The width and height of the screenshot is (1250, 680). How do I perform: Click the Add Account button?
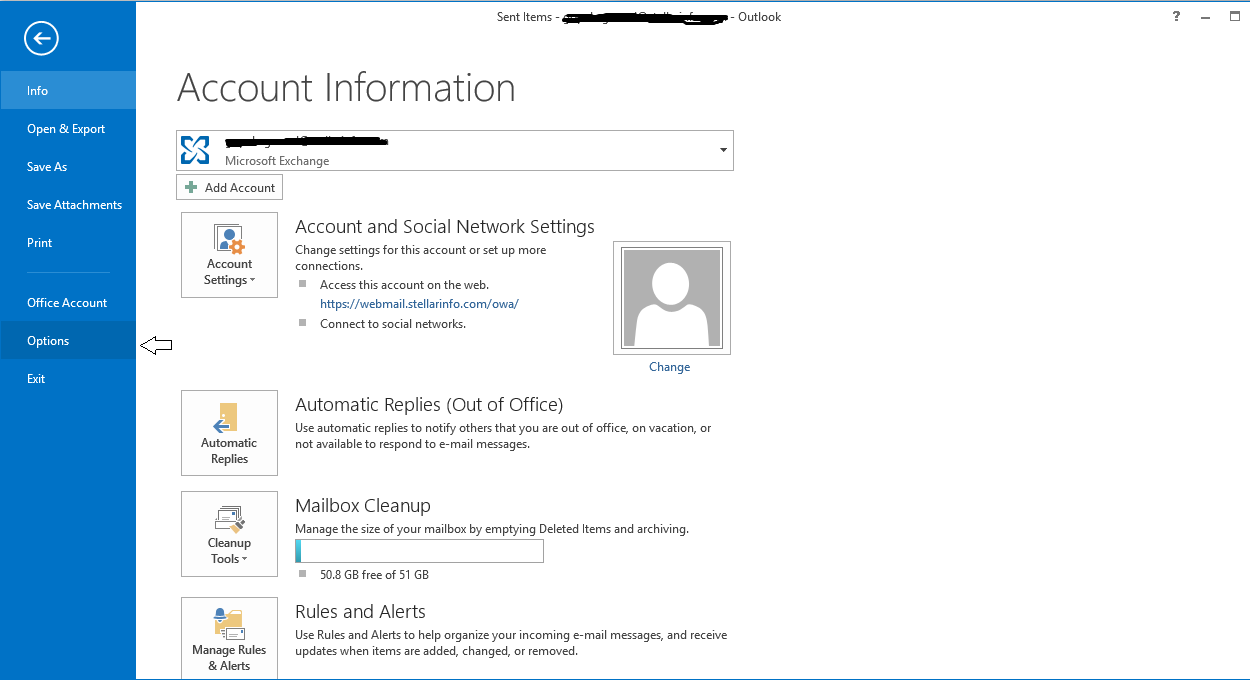pyautogui.click(x=230, y=187)
